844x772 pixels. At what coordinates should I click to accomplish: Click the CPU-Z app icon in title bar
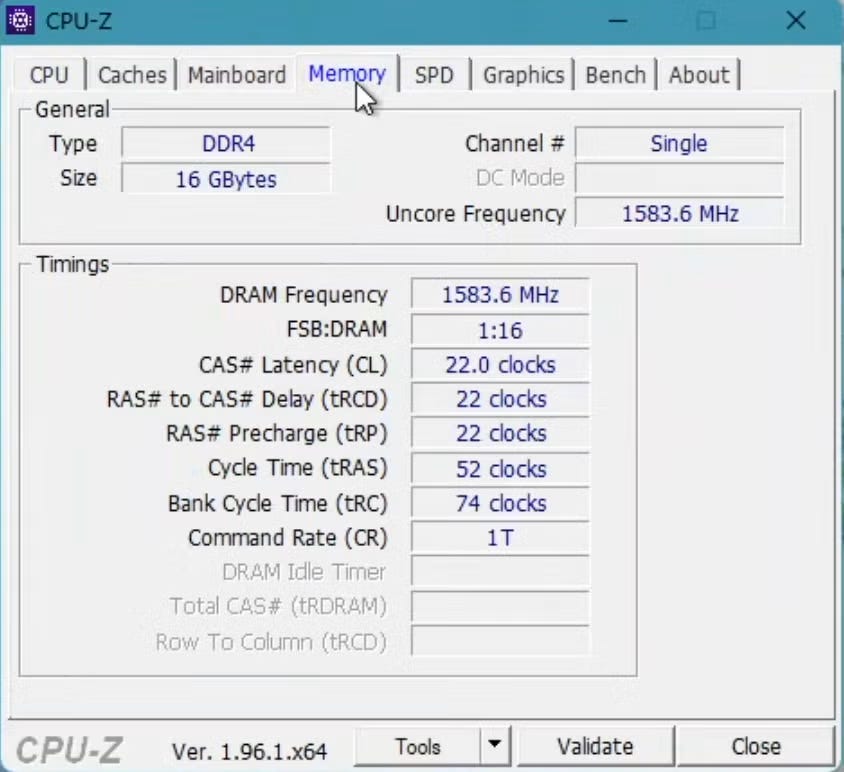coord(20,20)
